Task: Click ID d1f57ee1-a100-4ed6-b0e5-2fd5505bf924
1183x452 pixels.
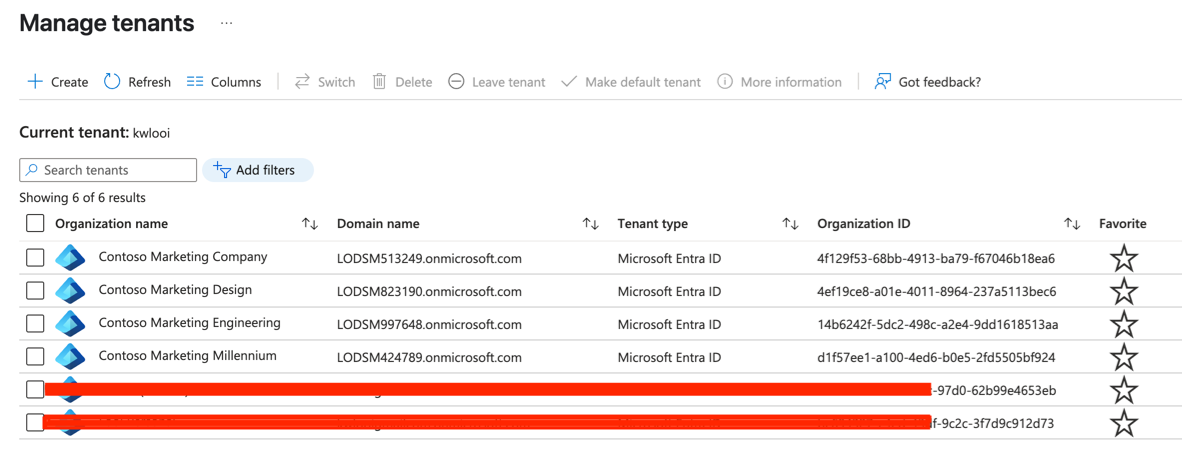Action: coord(936,358)
